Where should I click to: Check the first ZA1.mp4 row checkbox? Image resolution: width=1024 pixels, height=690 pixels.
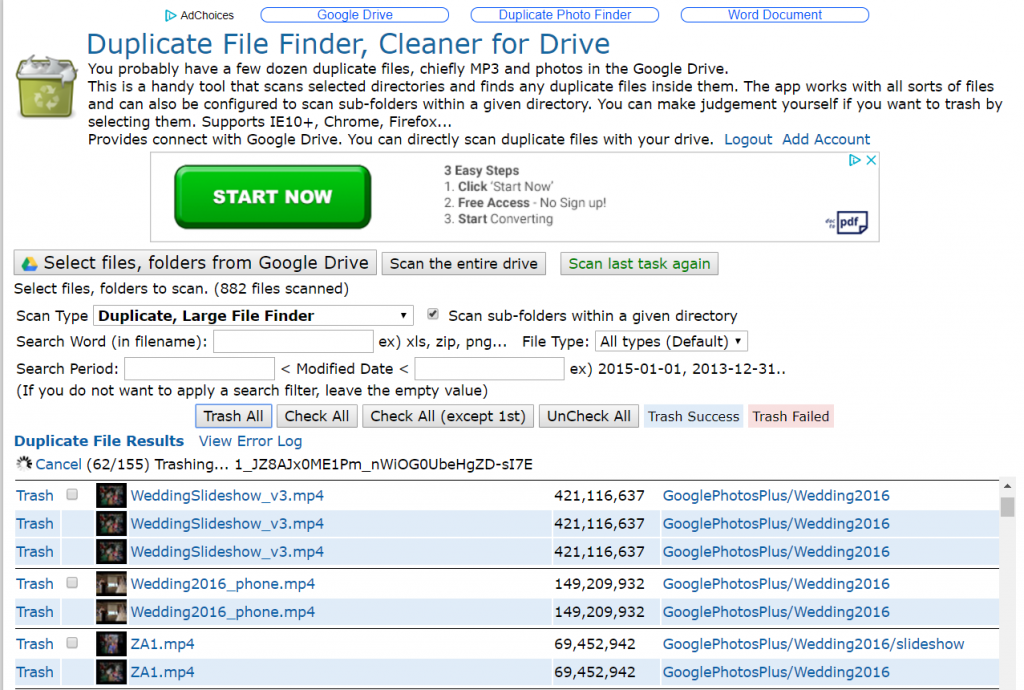click(x=72, y=642)
